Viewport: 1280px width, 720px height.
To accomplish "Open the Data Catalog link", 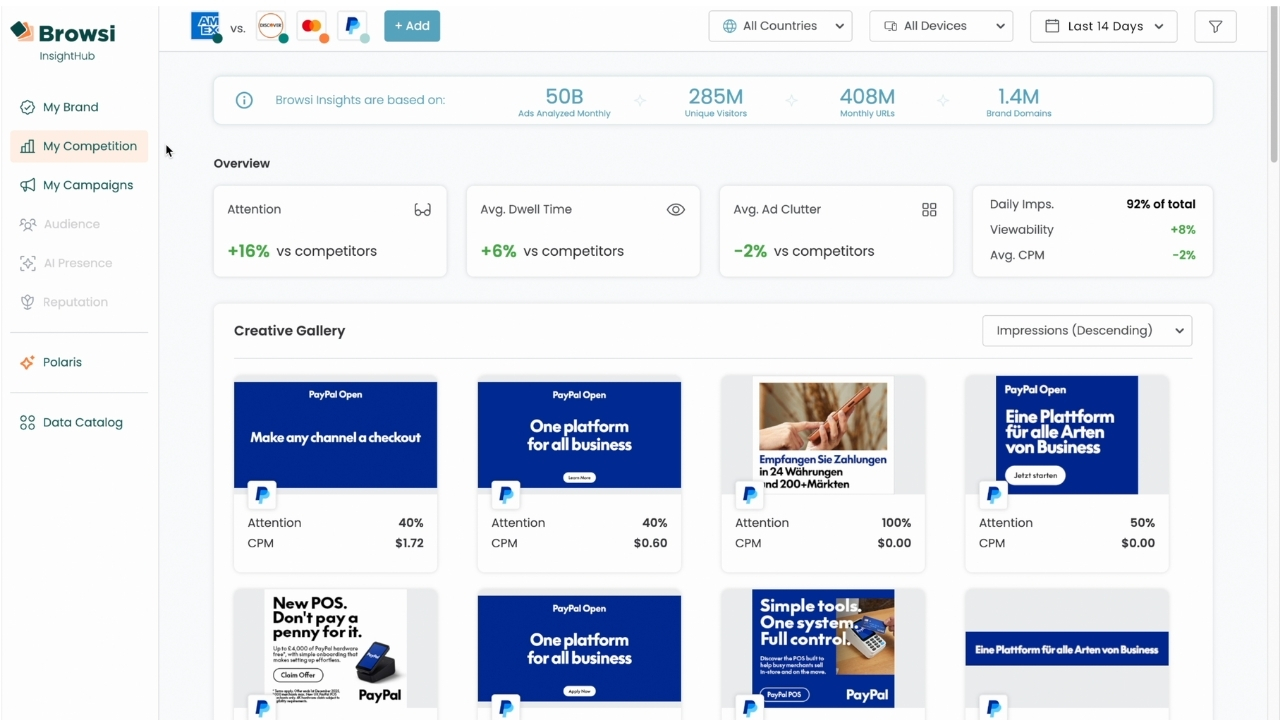I will [x=82, y=422].
